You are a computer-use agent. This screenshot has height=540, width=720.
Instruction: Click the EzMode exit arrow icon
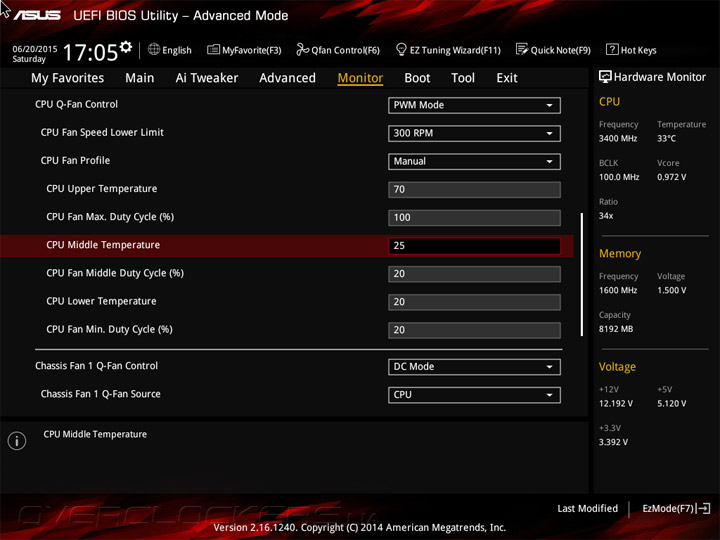[703, 508]
